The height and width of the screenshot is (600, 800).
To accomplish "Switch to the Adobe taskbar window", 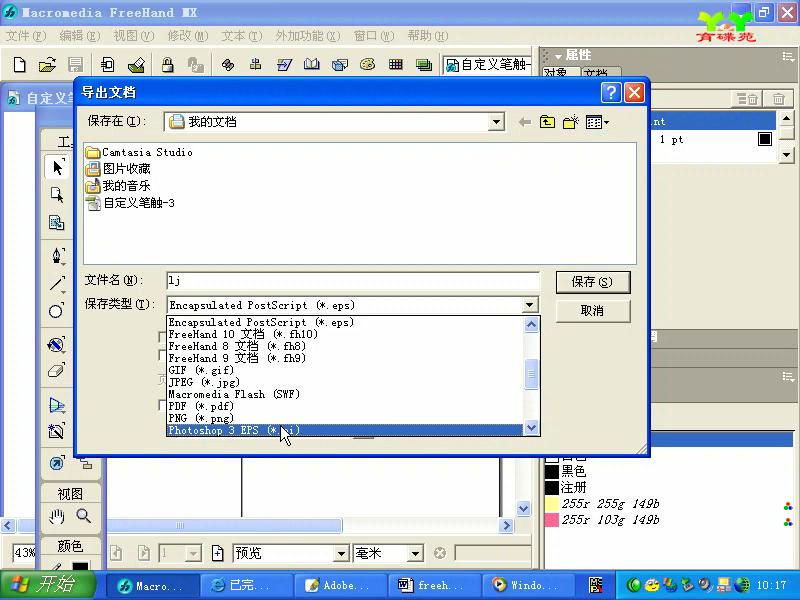I will [x=342, y=585].
